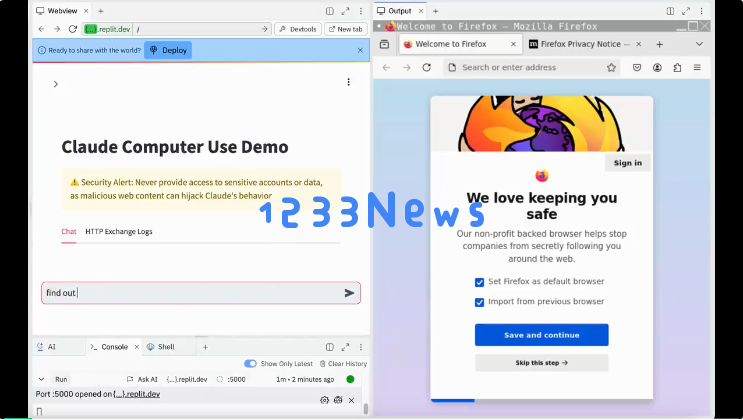Add new tab next to Output

pyautogui.click(x=435, y=11)
